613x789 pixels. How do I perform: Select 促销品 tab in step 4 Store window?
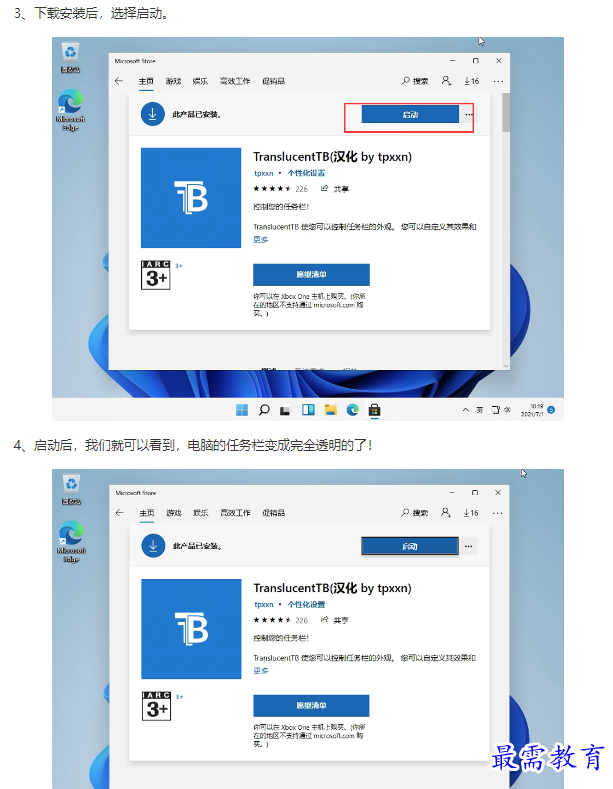[x=273, y=513]
